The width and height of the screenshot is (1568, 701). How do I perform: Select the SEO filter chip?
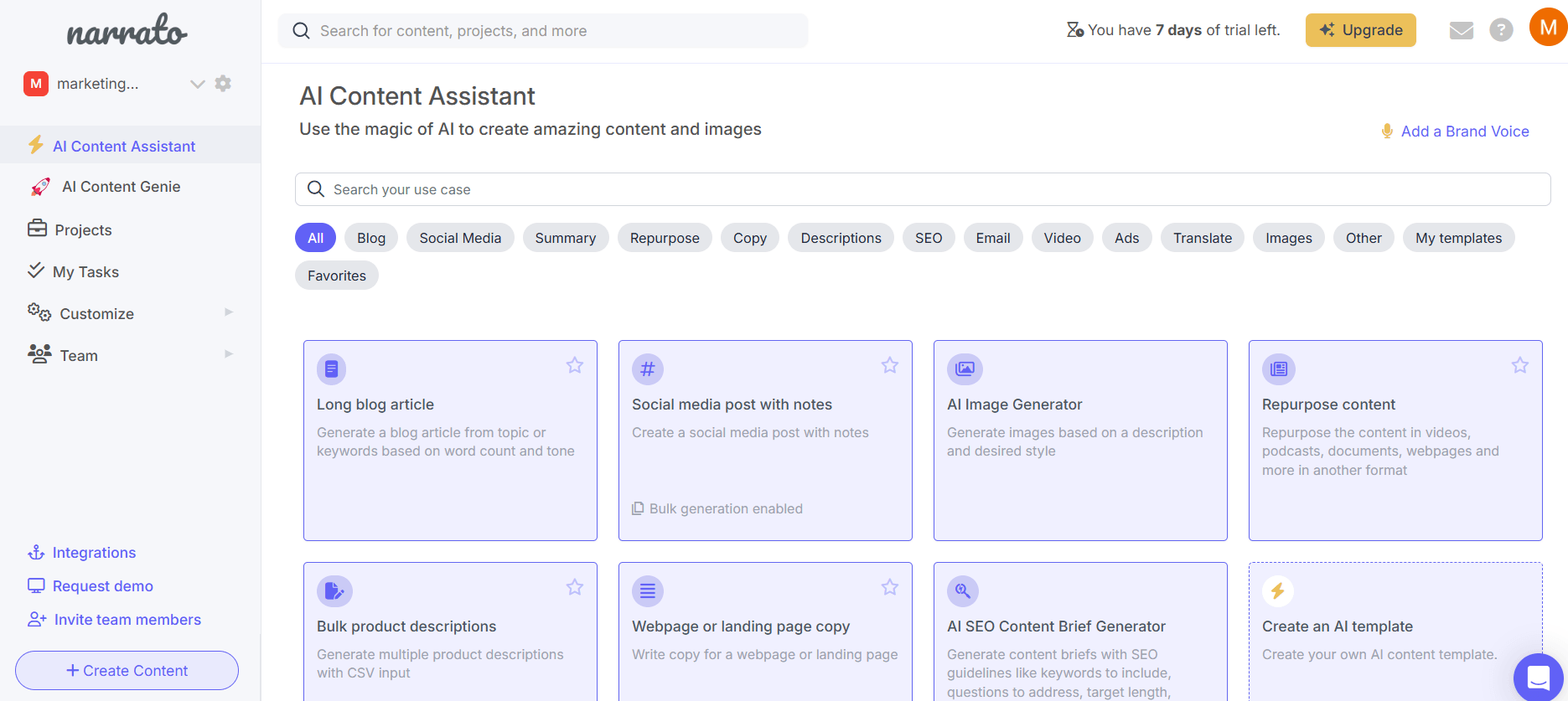click(x=929, y=238)
